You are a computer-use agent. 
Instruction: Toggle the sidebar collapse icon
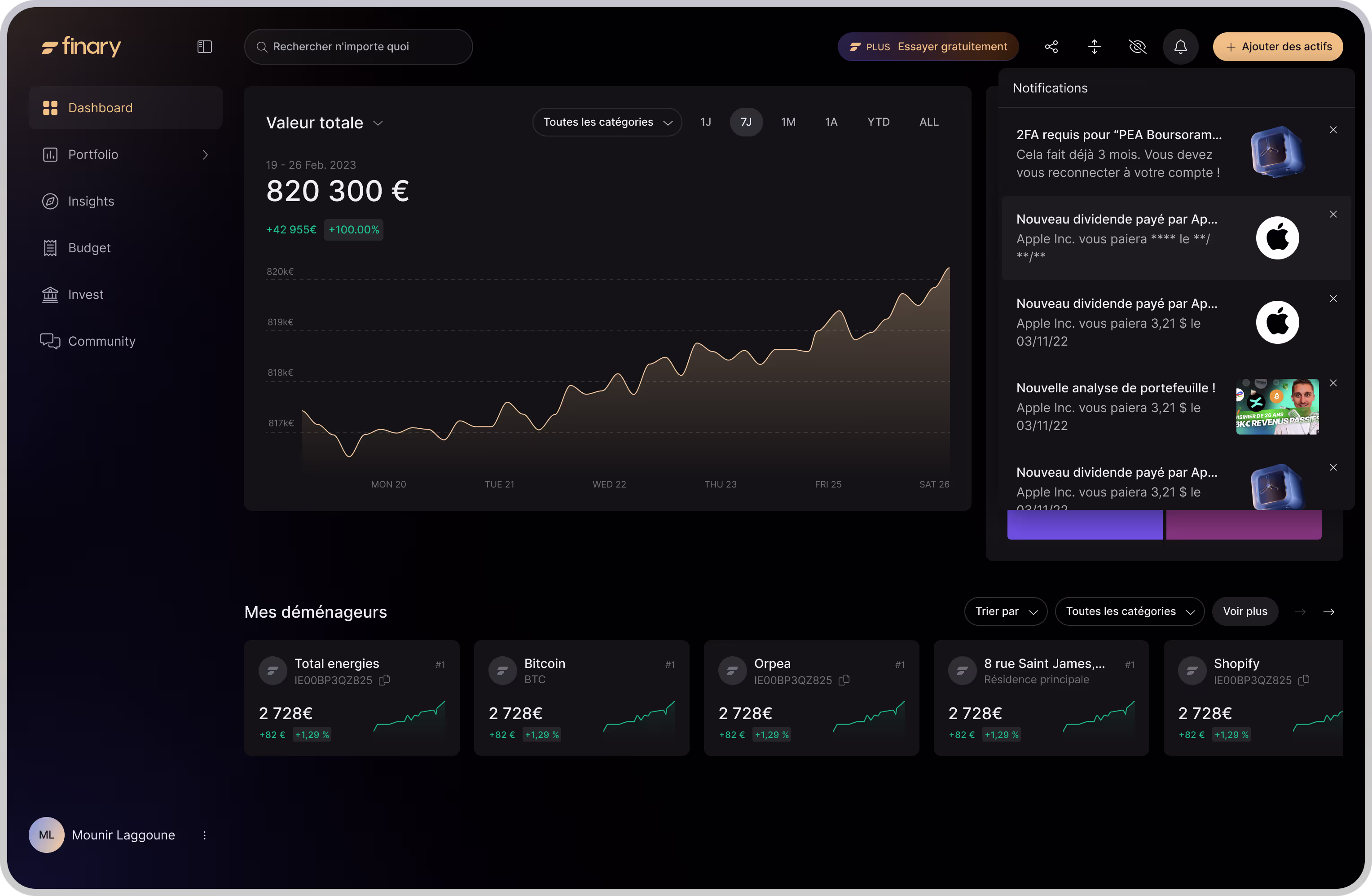pyautogui.click(x=205, y=47)
